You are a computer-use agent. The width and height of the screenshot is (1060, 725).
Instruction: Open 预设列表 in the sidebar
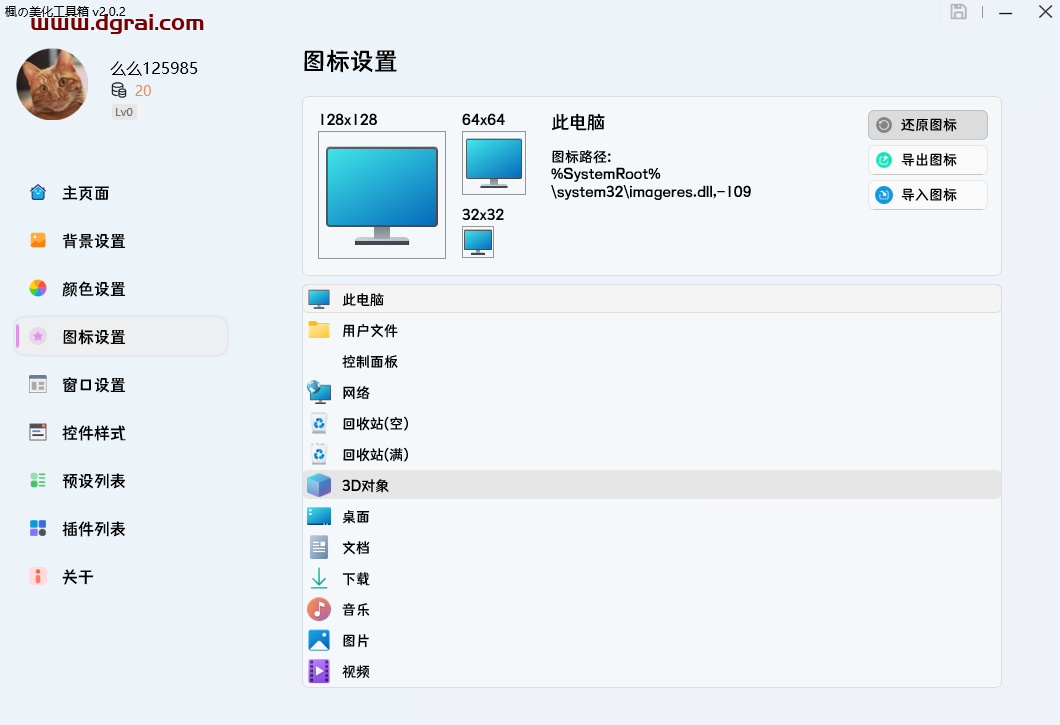click(x=122, y=482)
